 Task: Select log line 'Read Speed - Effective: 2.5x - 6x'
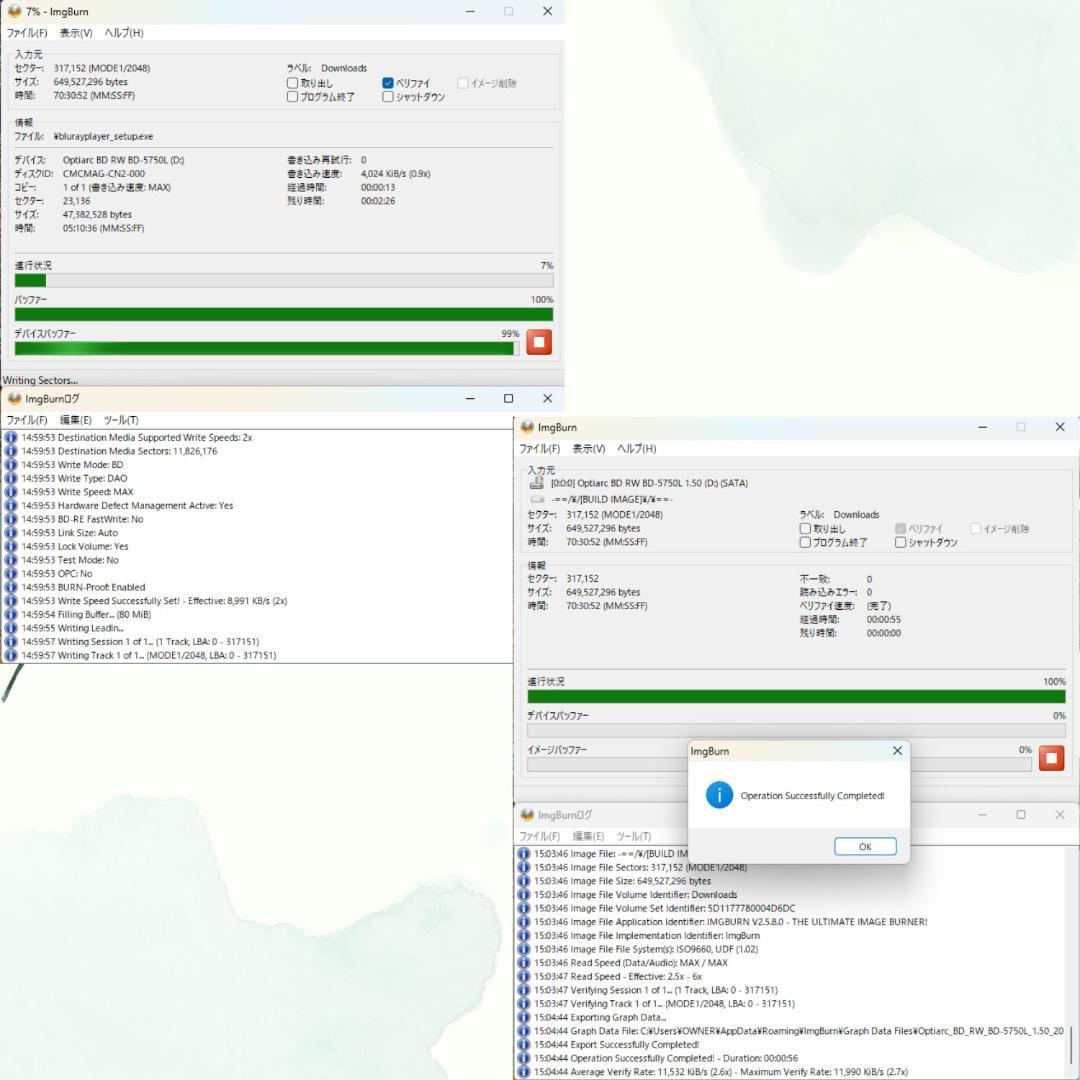[x=618, y=976]
